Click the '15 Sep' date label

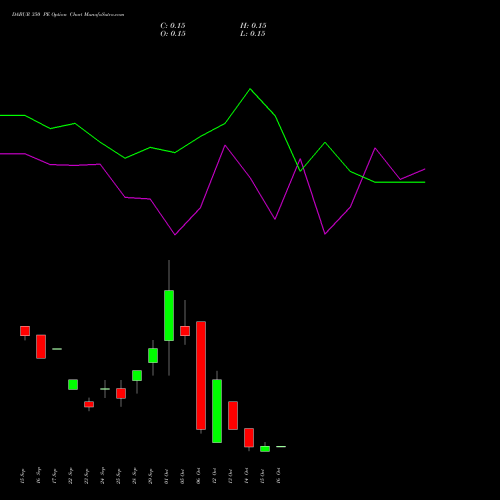pyautogui.click(x=22, y=476)
